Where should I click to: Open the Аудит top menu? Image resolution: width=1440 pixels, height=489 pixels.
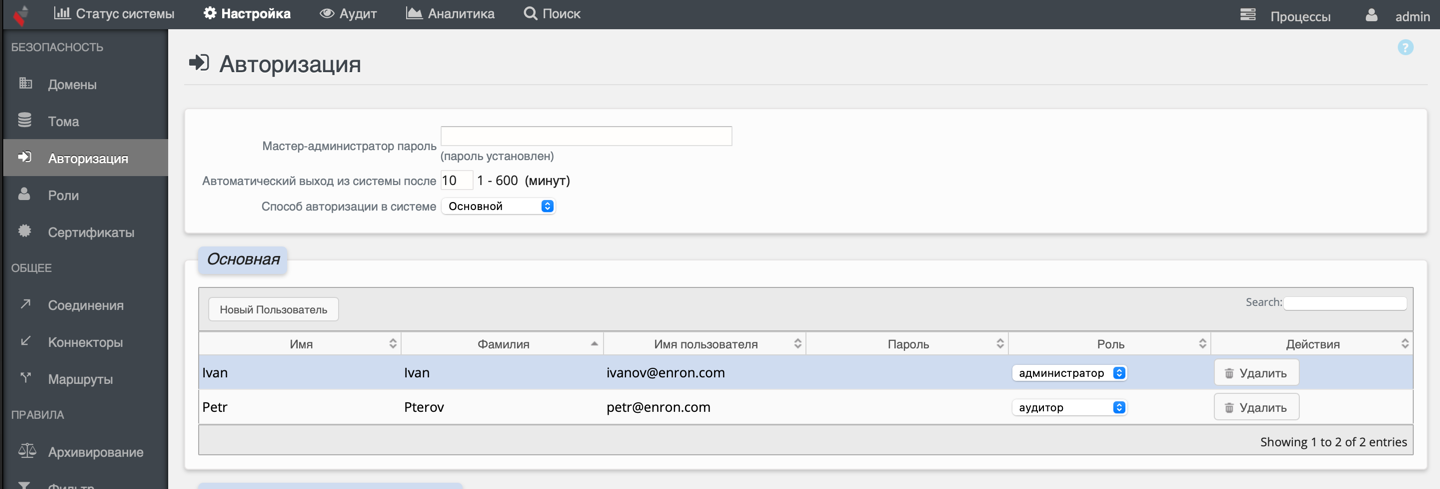tap(348, 14)
